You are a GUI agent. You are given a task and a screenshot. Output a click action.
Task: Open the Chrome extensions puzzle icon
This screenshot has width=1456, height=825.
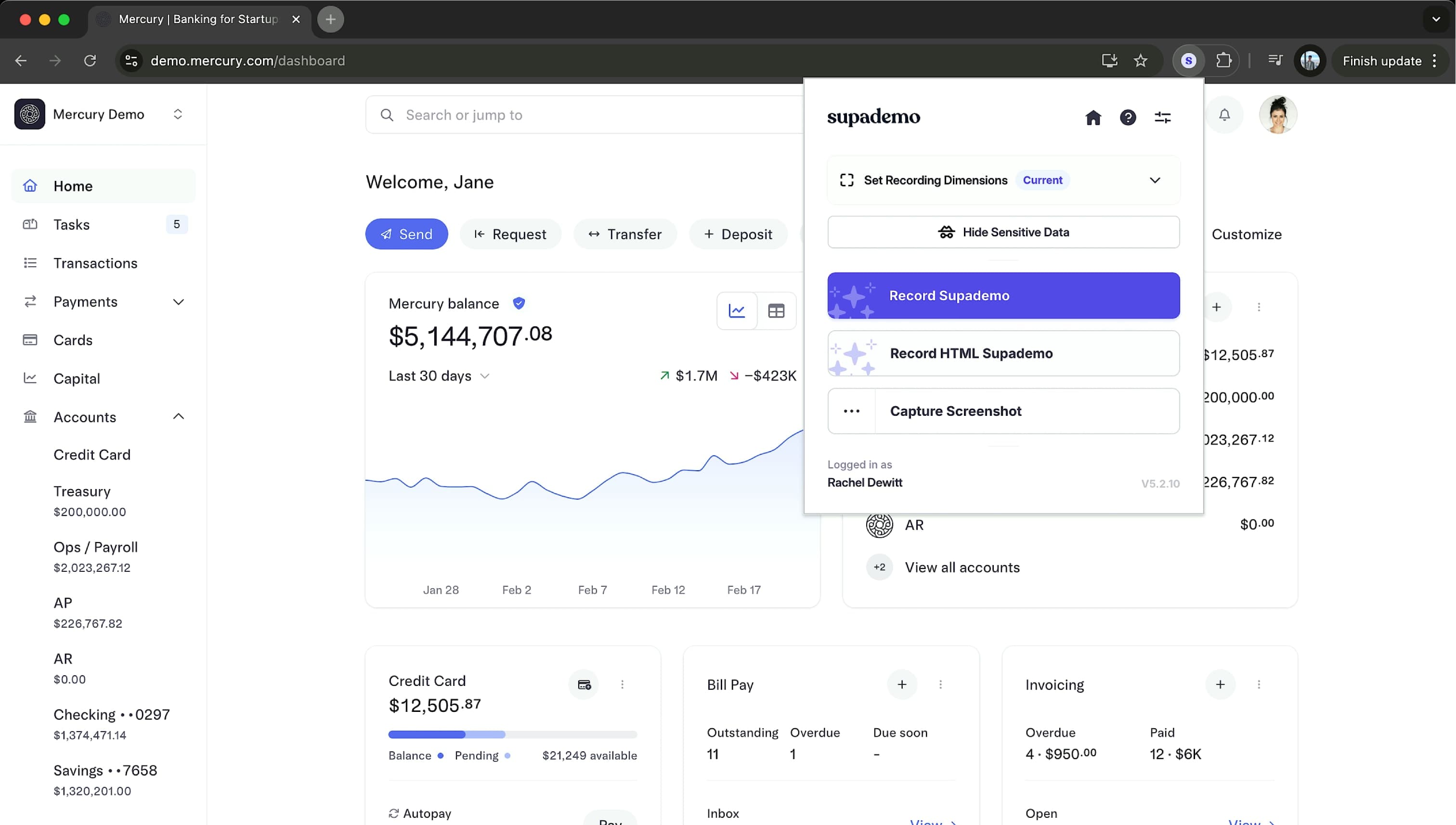[x=1223, y=61]
